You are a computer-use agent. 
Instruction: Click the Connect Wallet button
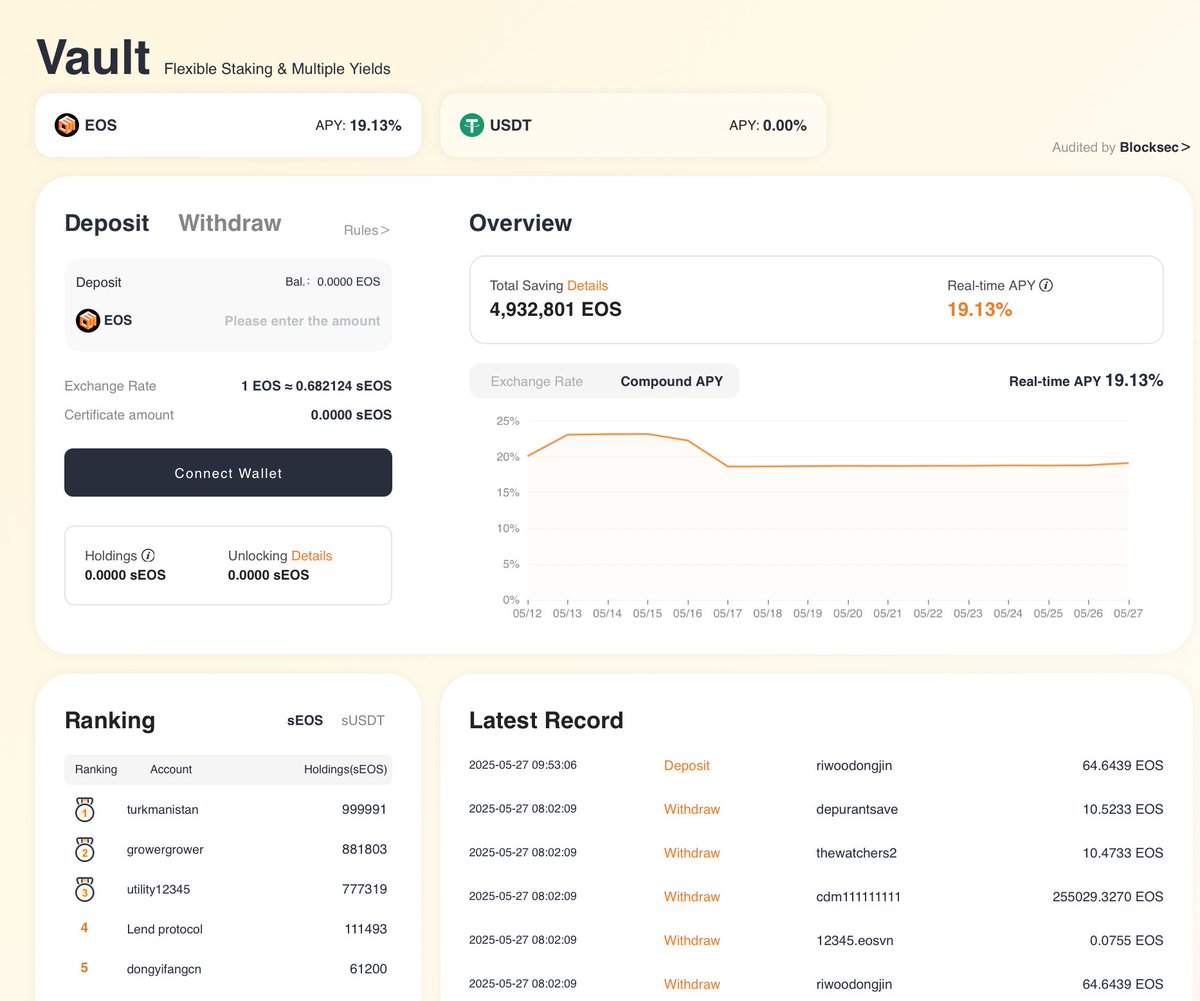(228, 473)
